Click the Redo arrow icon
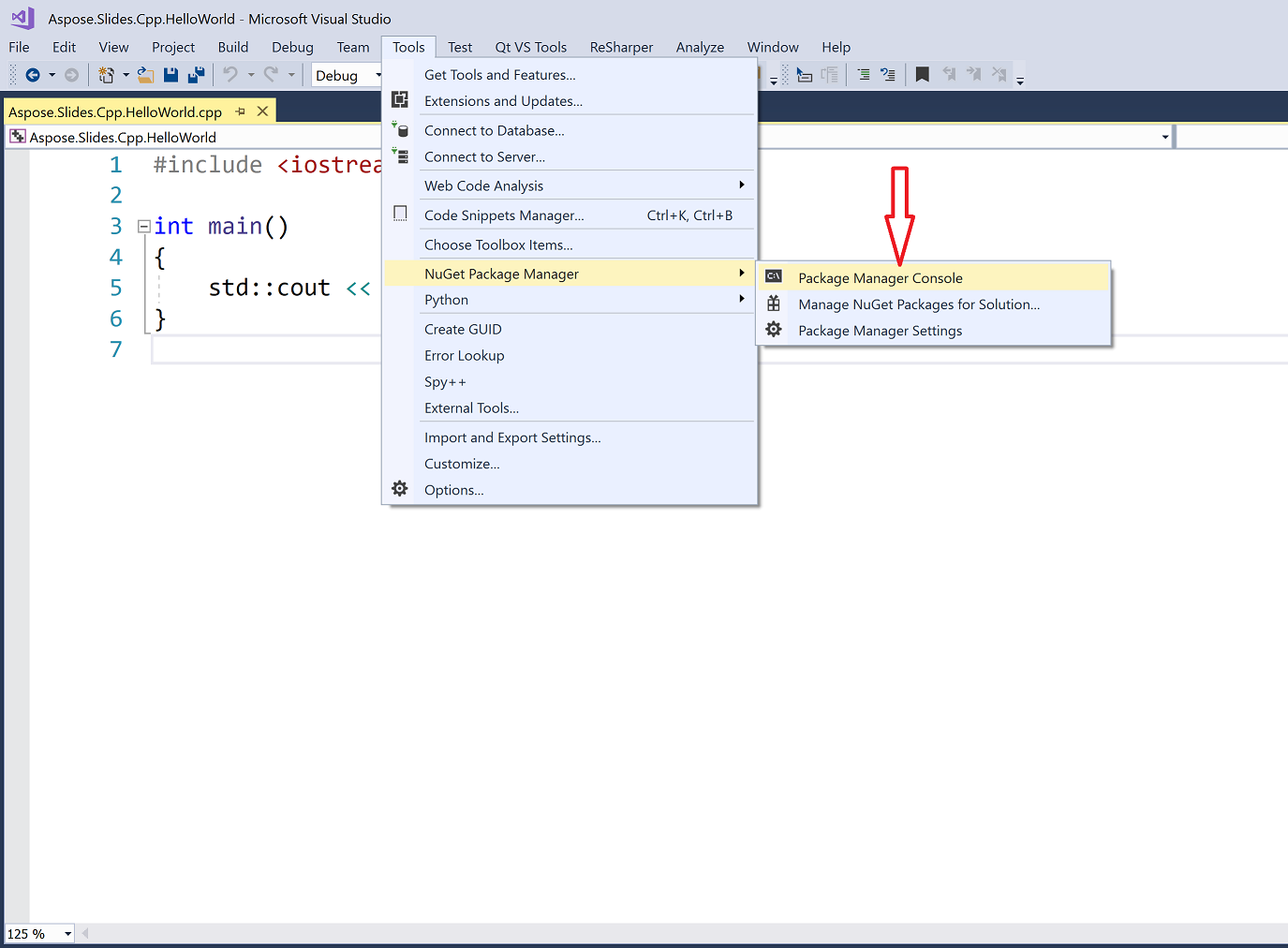The height and width of the screenshot is (948, 1288). pyautogui.click(x=271, y=74)
